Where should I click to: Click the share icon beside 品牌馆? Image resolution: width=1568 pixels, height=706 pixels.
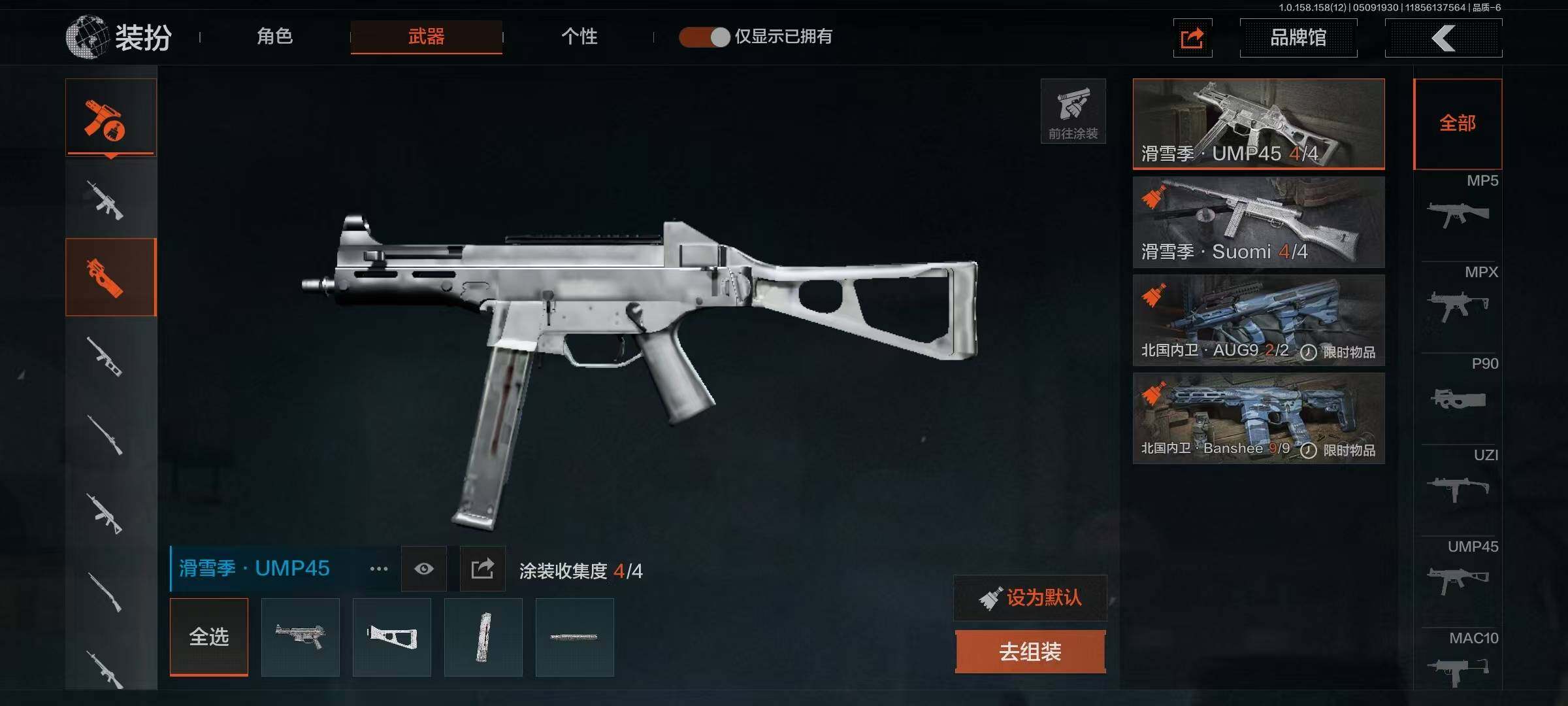point(1192,38)
